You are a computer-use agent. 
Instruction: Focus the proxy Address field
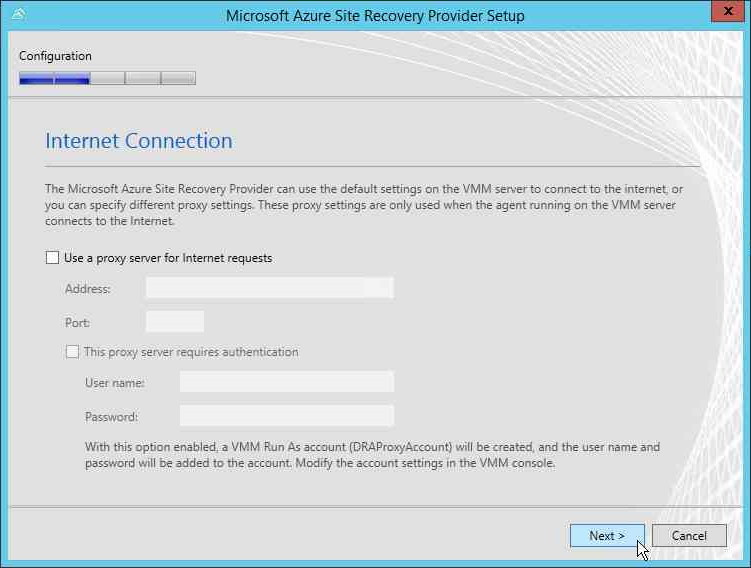tap(270, 288)
